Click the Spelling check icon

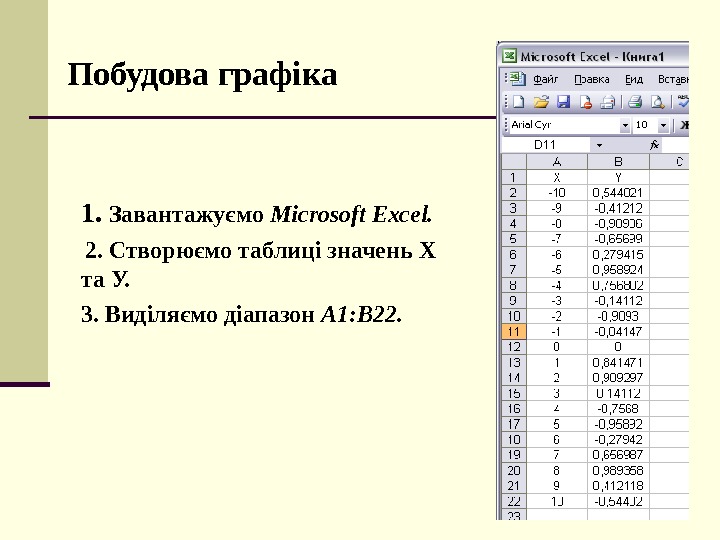(683, 101)
